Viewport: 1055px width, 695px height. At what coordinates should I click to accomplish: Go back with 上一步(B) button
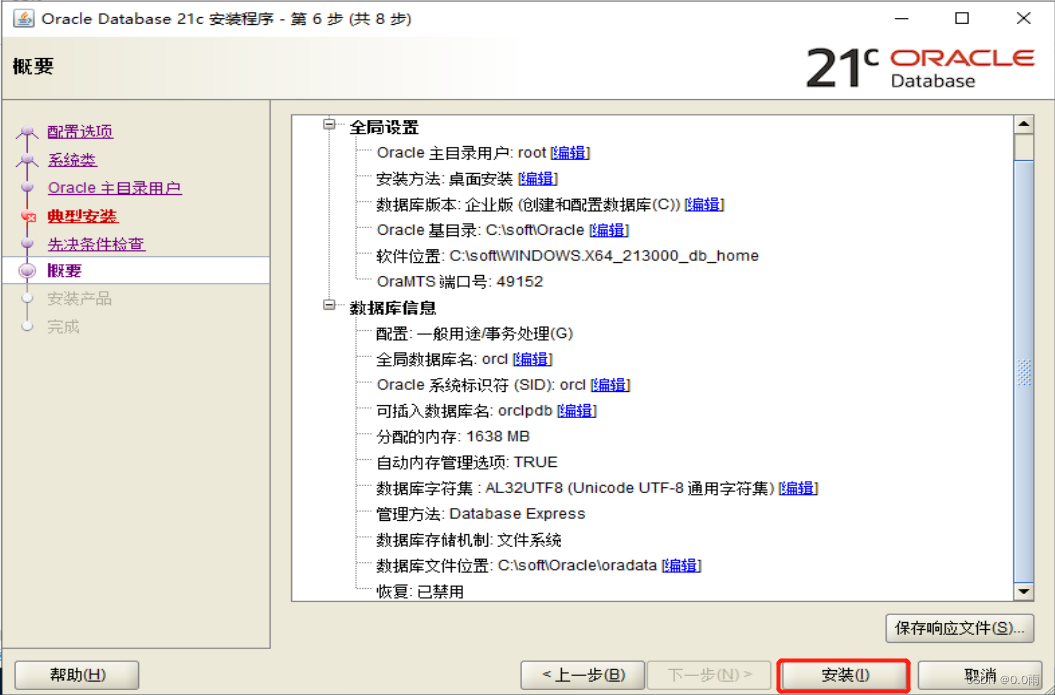click(583, 675)
